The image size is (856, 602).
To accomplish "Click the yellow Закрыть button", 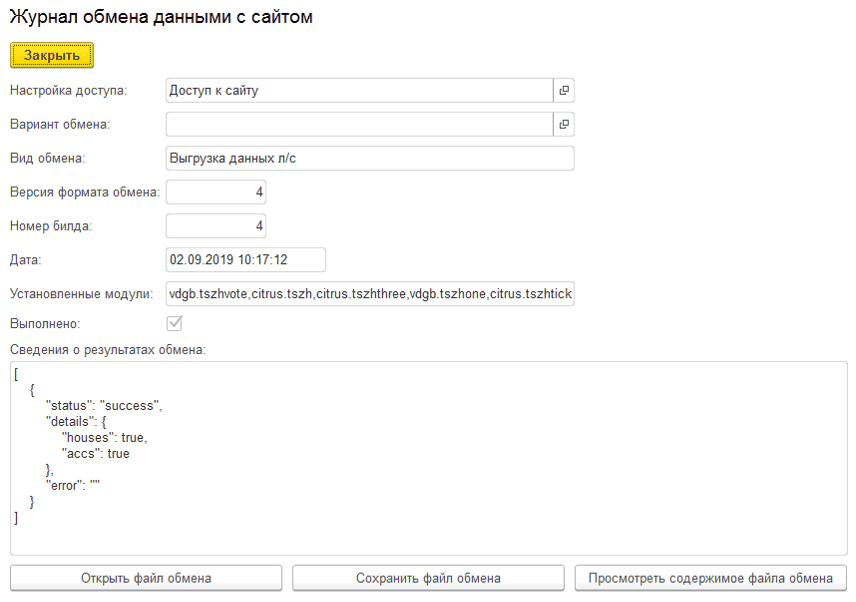I will point(52,55).
